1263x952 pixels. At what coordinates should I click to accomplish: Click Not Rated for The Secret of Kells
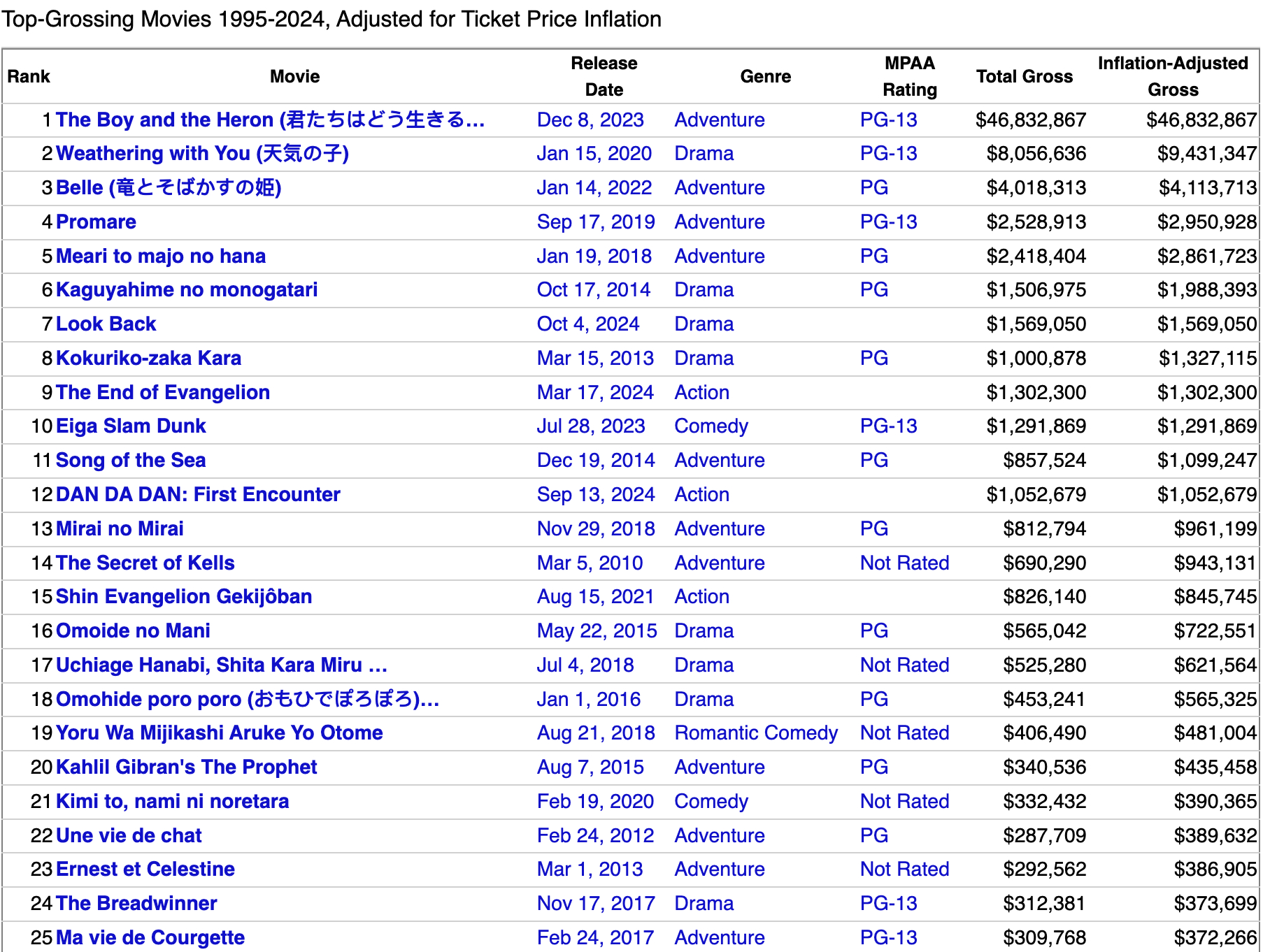pyautogui.click(x=904, y=563)
